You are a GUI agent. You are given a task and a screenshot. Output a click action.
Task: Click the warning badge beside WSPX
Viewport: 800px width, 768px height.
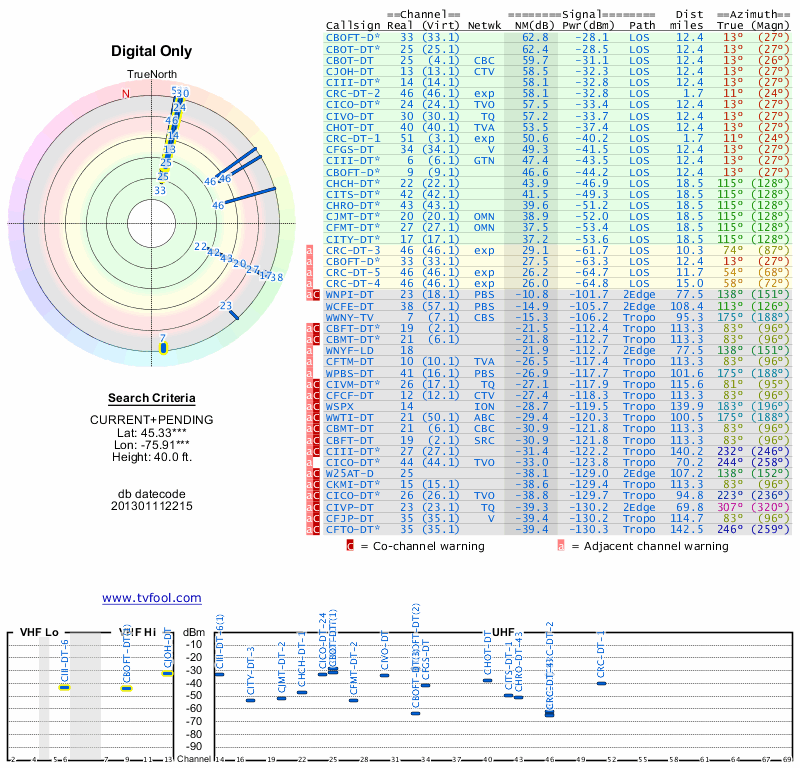tap(313, 407)
